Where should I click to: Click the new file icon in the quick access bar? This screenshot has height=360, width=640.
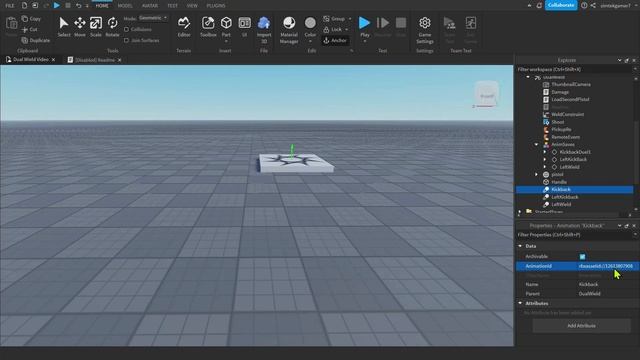[24, 6]
